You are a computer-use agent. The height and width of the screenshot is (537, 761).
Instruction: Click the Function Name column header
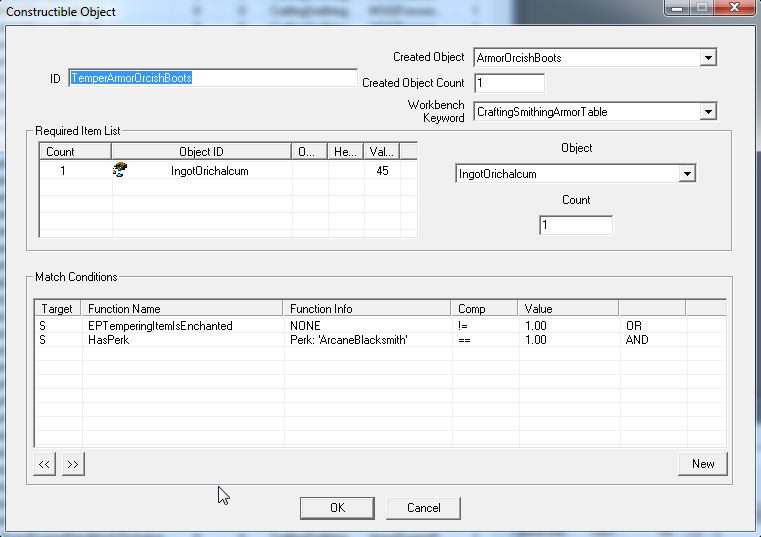(x=182, y=309)
